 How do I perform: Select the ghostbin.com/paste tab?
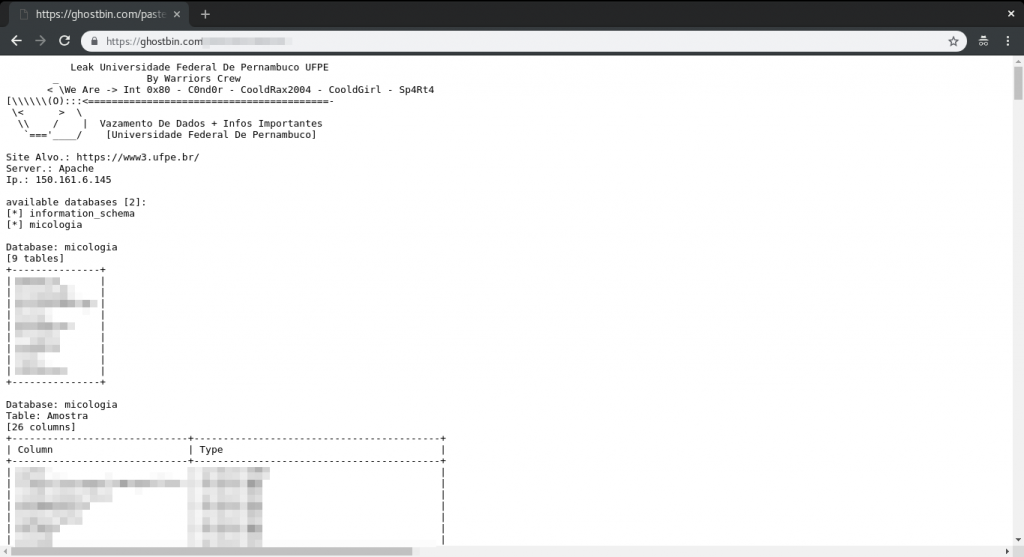click(98, 14)
